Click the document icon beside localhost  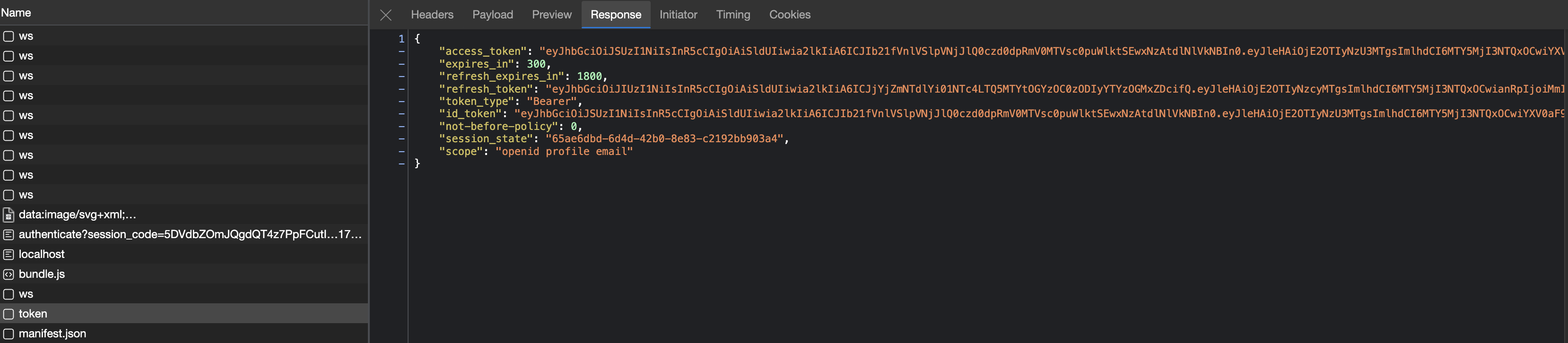point(9,254)
